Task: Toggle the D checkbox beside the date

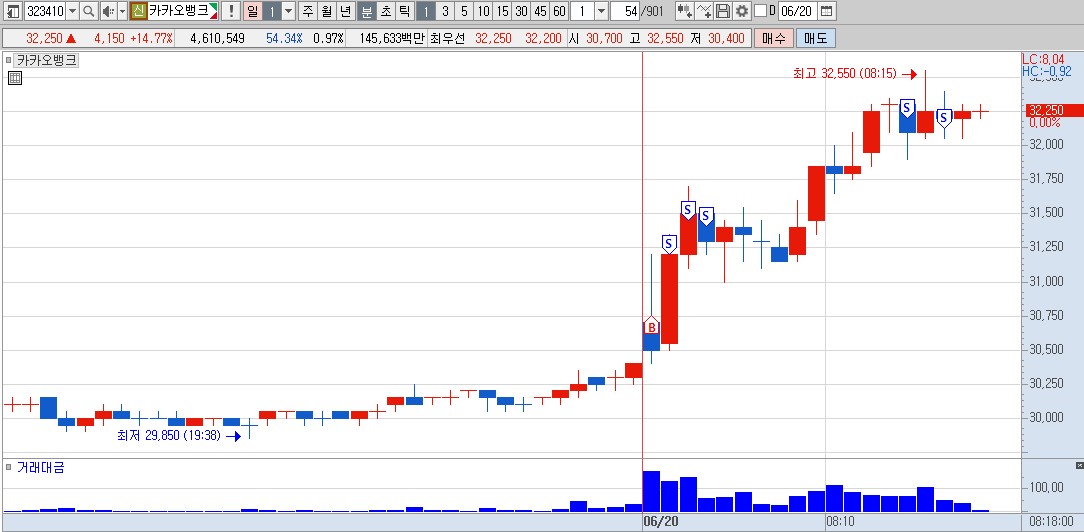Action: click(x=760, y=11)
